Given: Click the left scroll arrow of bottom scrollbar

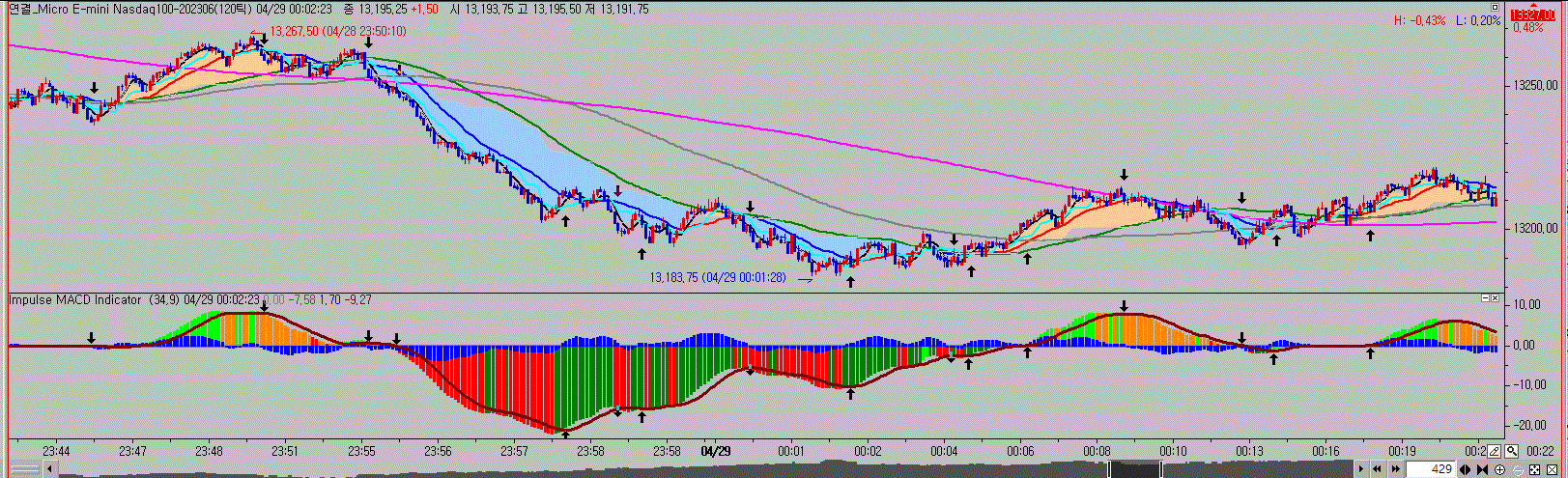Looking at the screenshot, I should tap(50, 469).
